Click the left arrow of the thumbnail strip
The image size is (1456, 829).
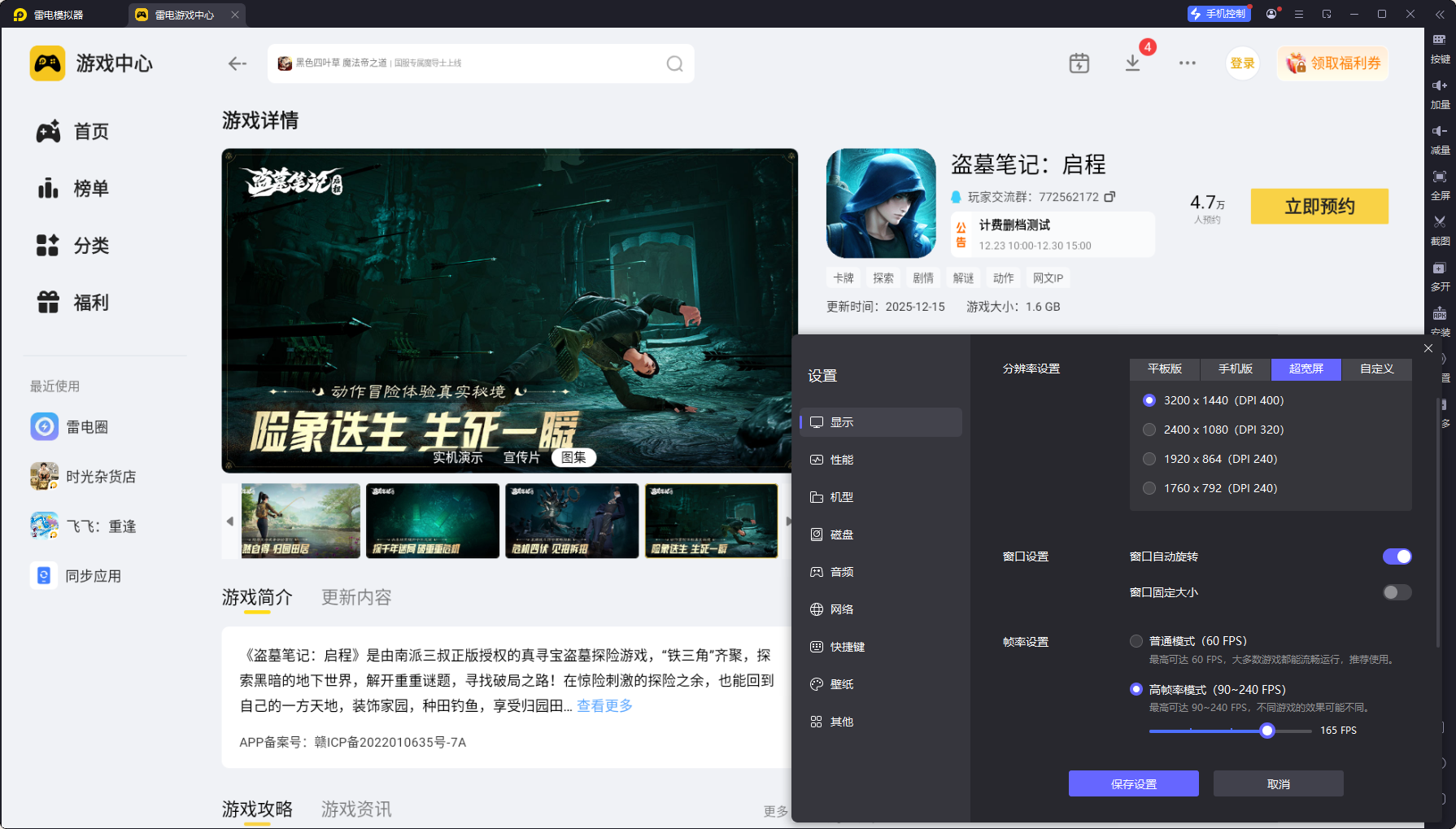(x=229, y=521)
